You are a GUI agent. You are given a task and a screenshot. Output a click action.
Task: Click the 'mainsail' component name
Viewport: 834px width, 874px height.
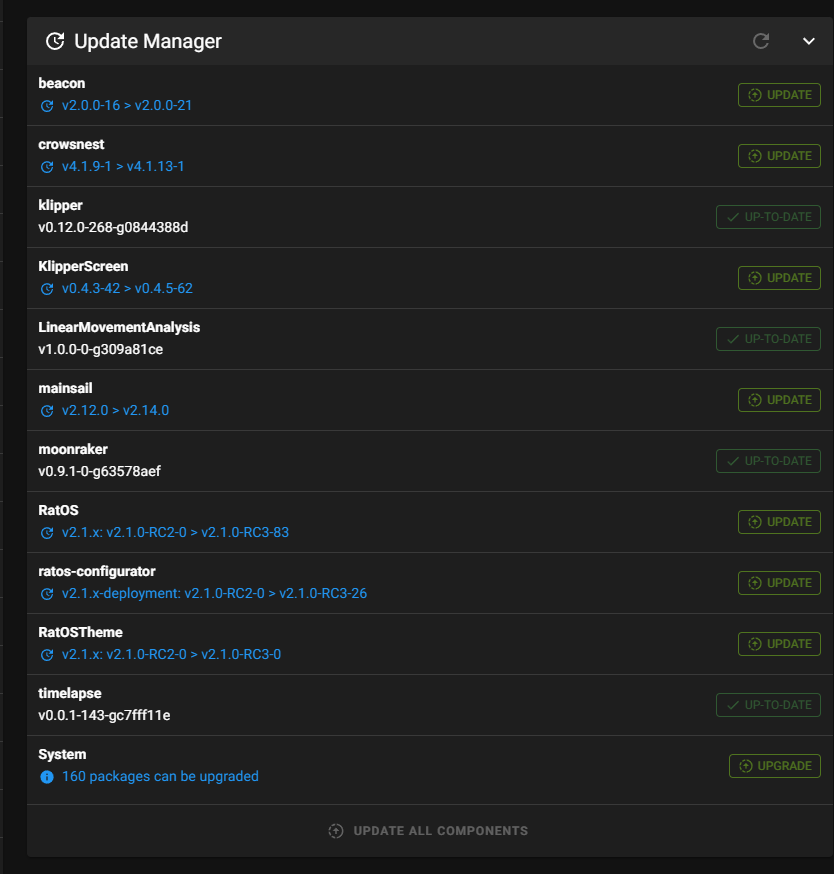tap(66, 389)
